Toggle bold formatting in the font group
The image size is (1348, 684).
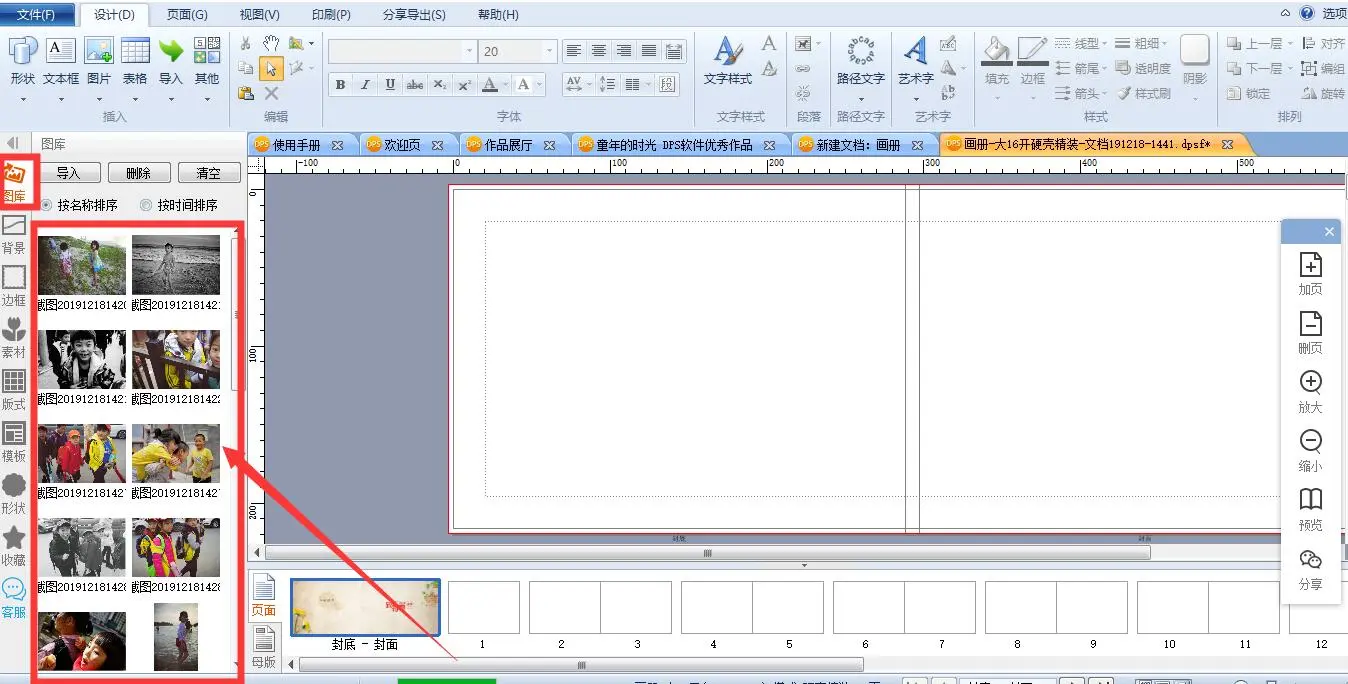tap(340, 85)
